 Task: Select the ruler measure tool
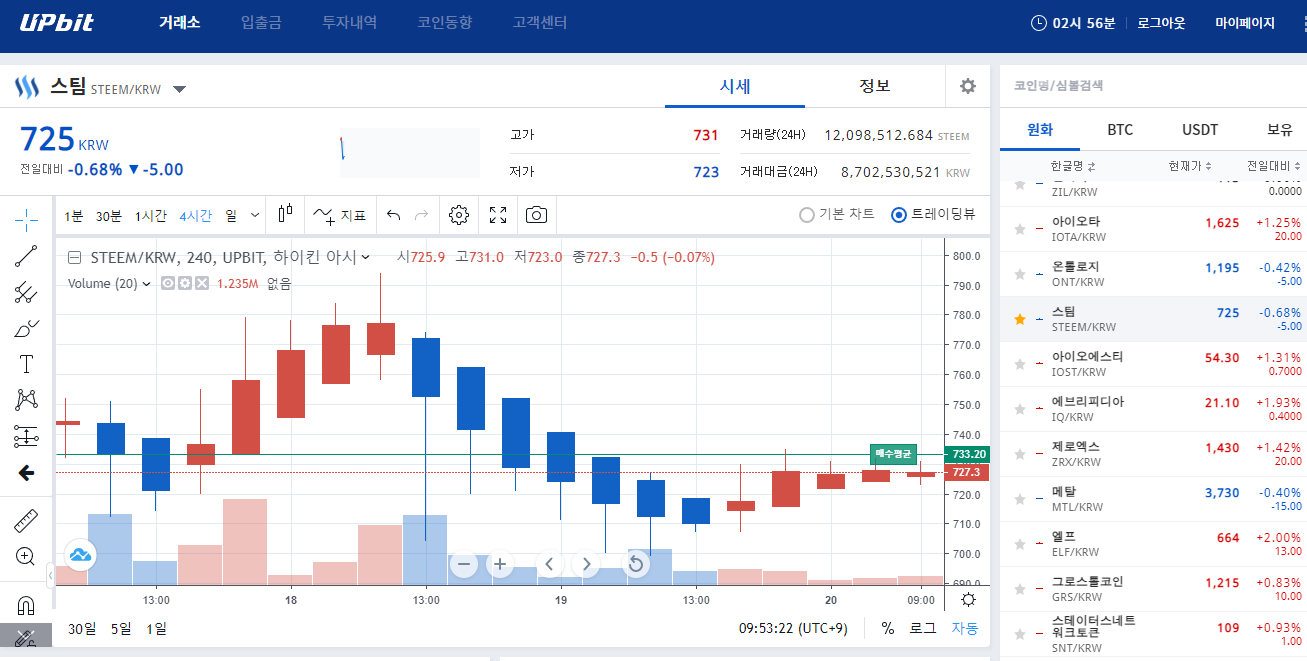(27, 520)
